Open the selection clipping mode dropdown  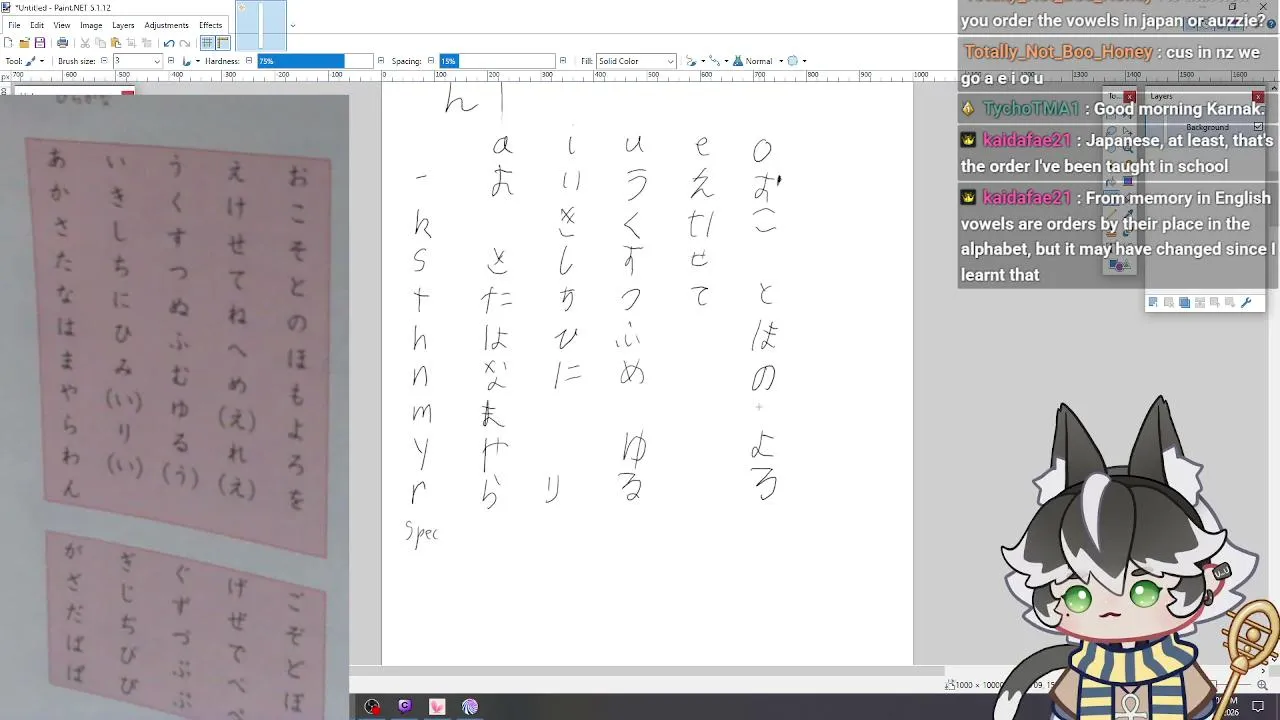(797, 61)
